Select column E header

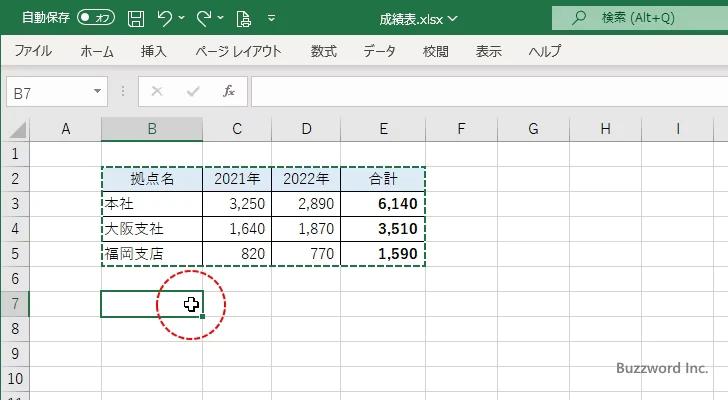(x=383, y=129)
